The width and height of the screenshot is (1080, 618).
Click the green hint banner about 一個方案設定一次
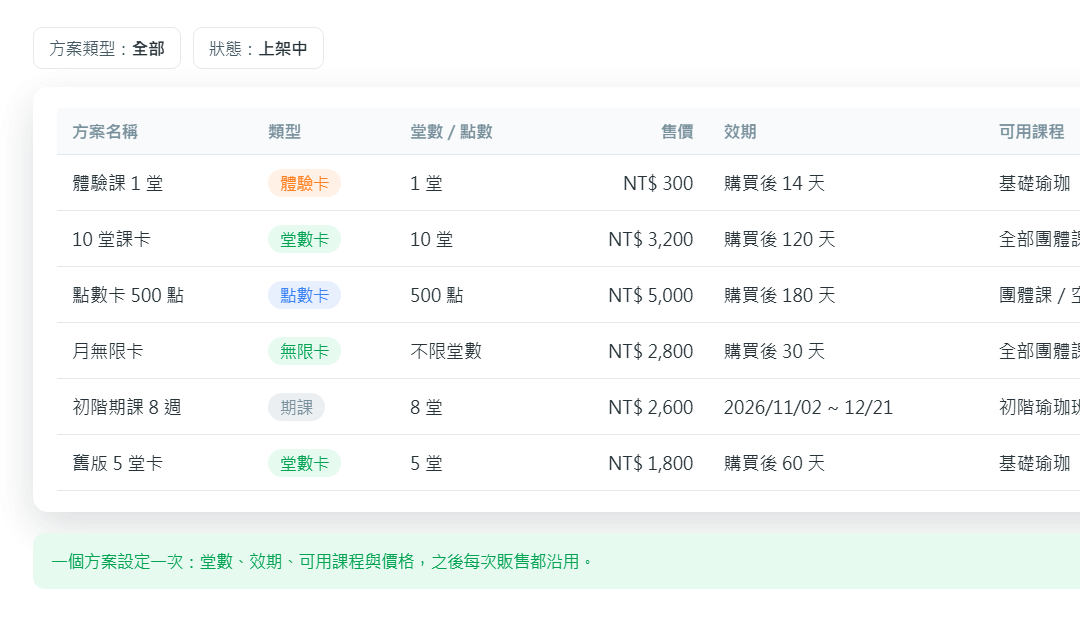pyautogui.click(x=557, y=561)
